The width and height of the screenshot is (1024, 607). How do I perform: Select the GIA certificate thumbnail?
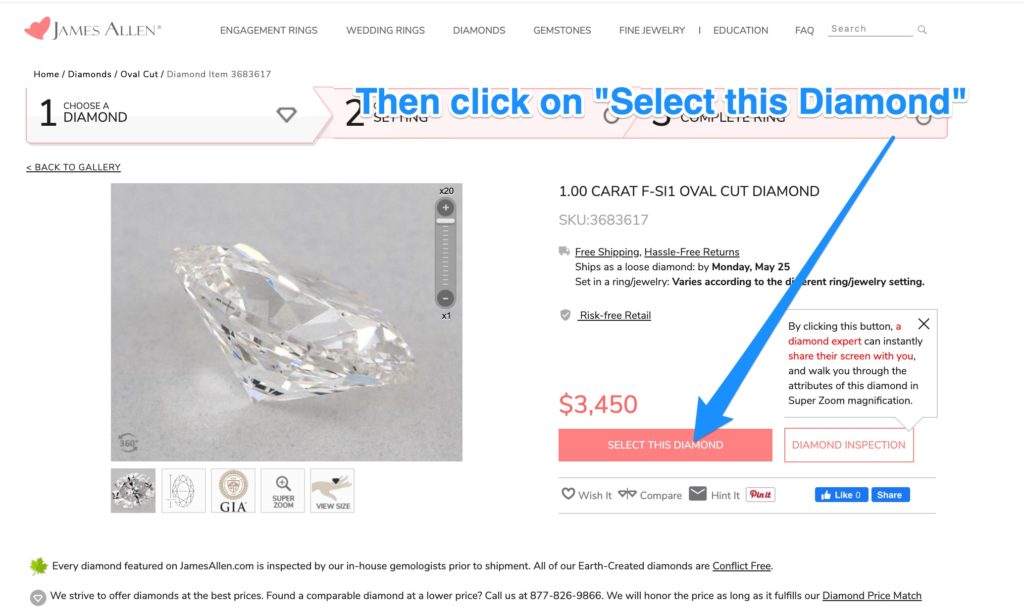coord(233,490)
